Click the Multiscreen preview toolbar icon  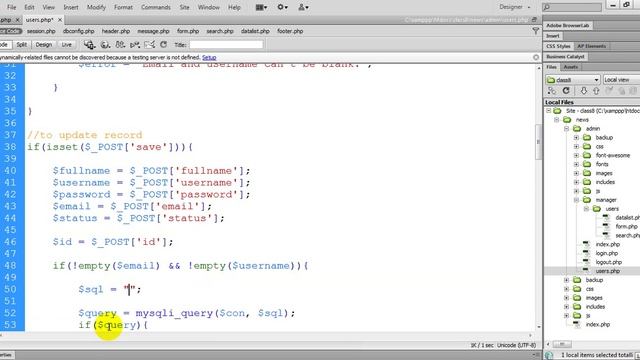[89, 44]
